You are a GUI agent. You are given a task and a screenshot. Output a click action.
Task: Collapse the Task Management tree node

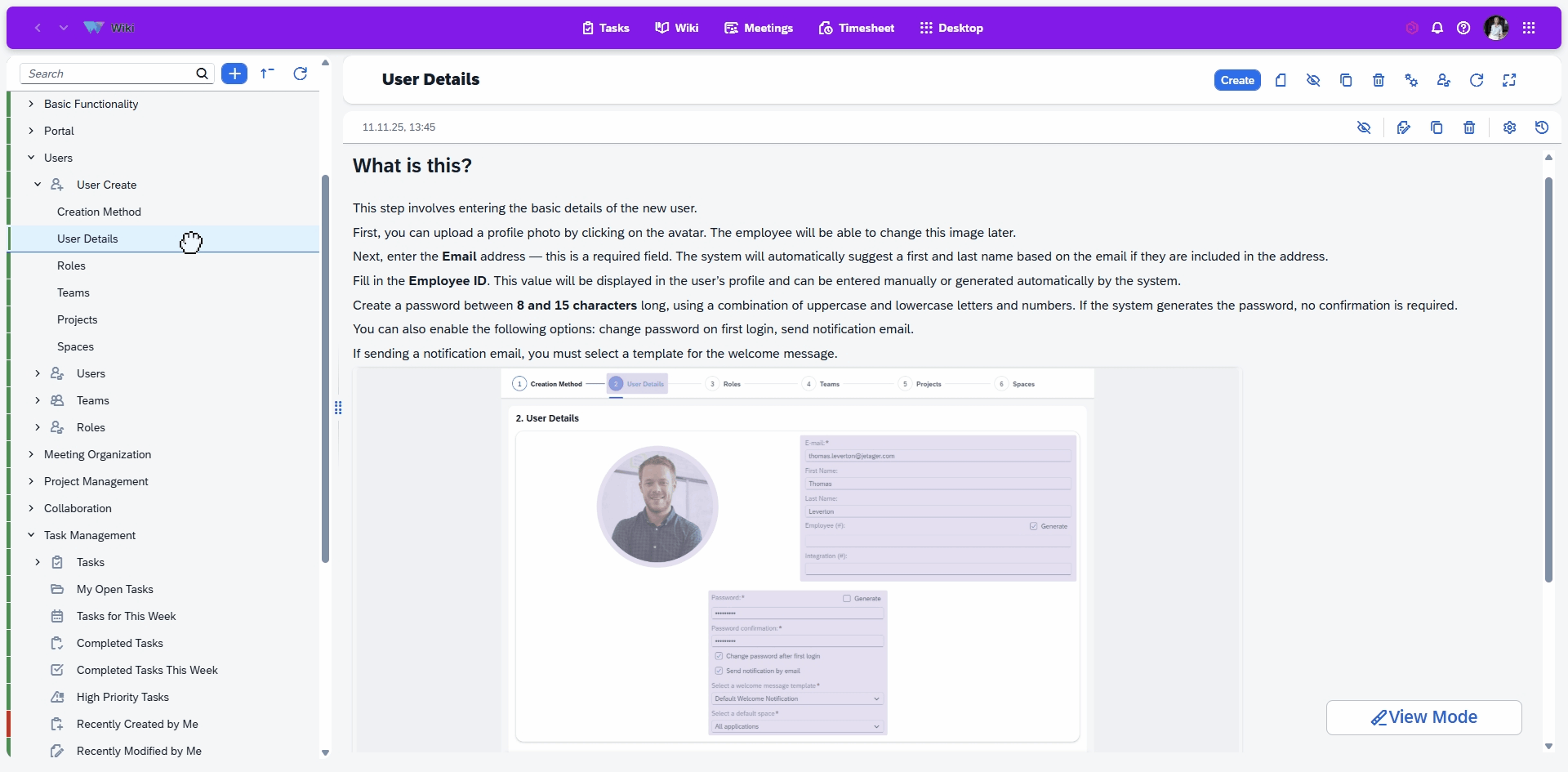31,535
